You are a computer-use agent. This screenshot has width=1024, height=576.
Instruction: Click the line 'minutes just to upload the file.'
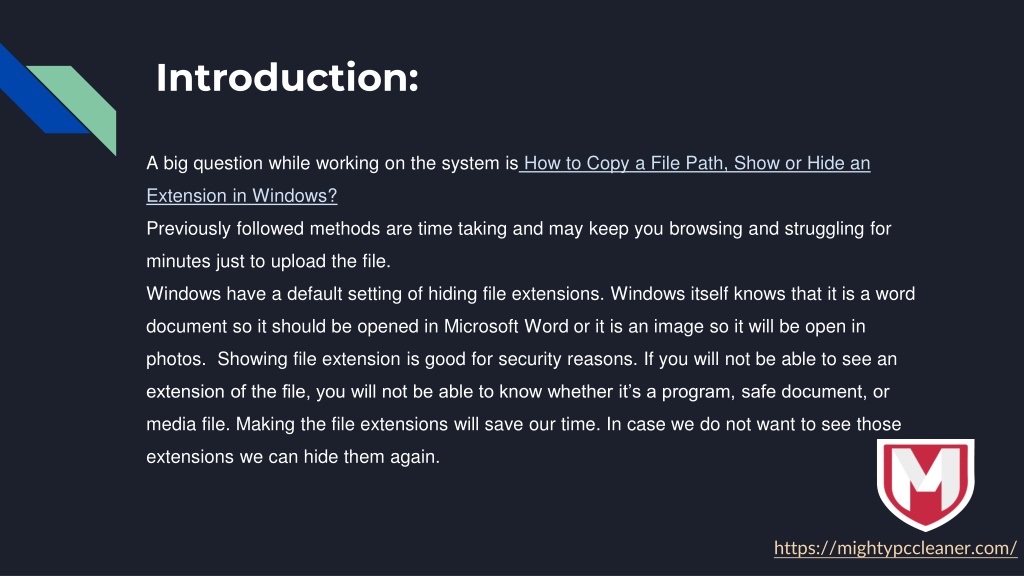(x=268, y=261)
